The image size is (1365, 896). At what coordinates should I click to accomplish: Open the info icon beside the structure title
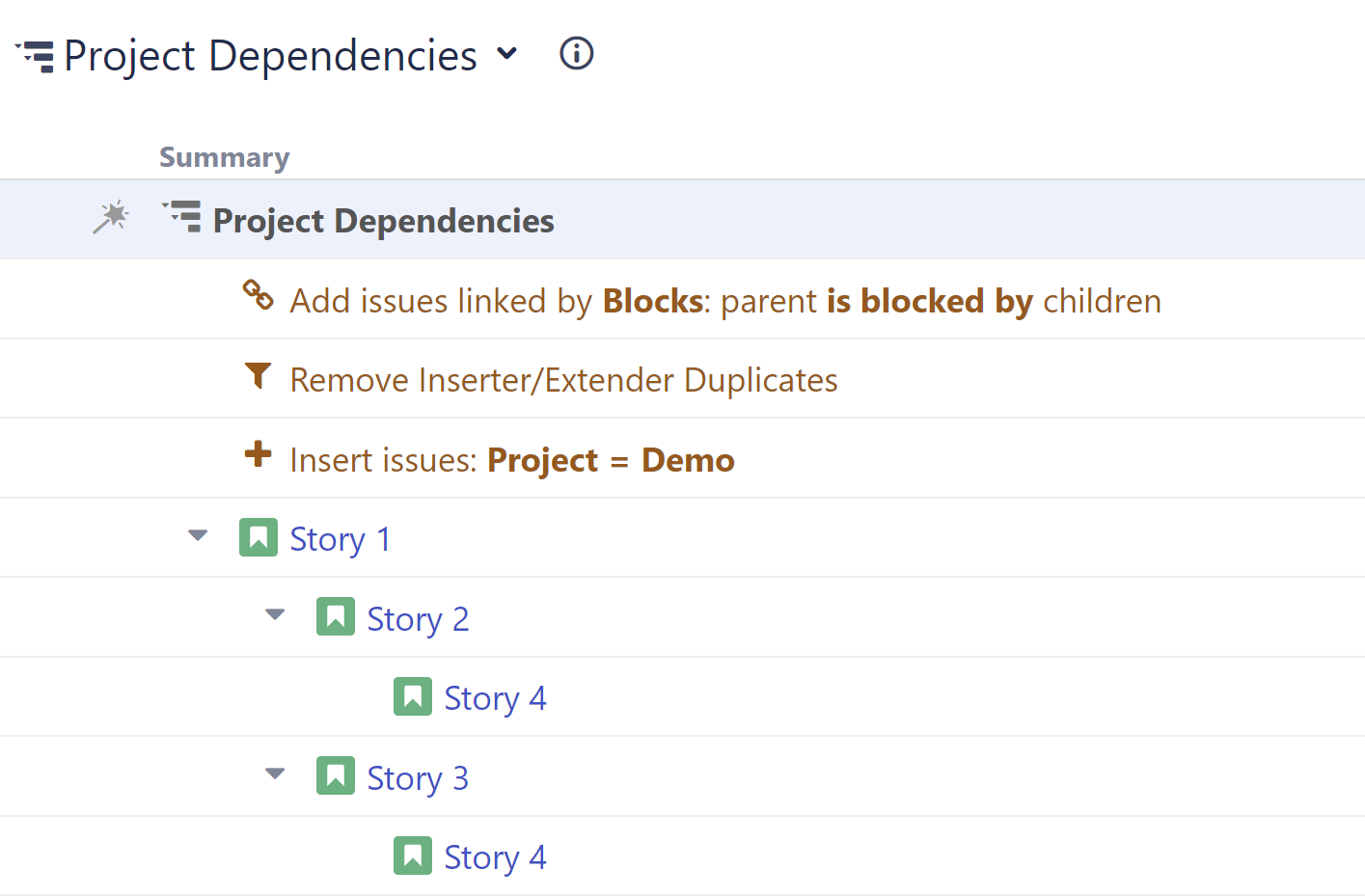(576, 54)
